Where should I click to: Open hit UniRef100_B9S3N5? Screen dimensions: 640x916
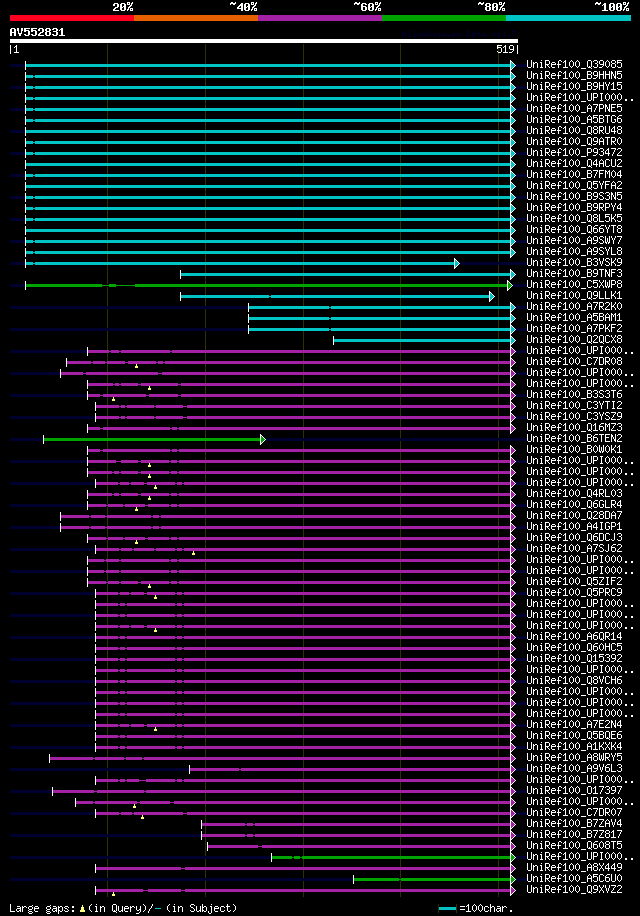[x=574, y=196]
